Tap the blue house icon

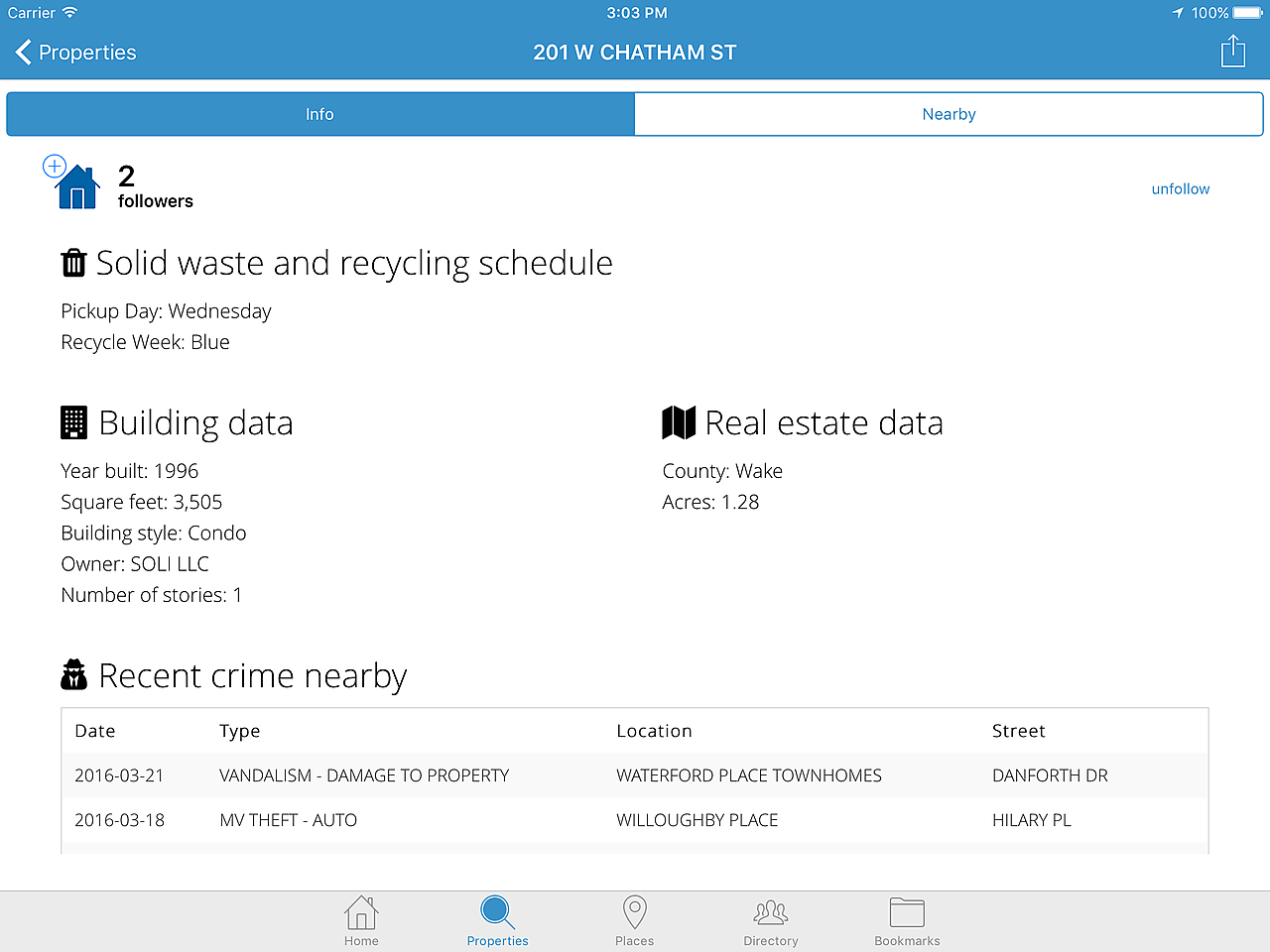[77, 188]
